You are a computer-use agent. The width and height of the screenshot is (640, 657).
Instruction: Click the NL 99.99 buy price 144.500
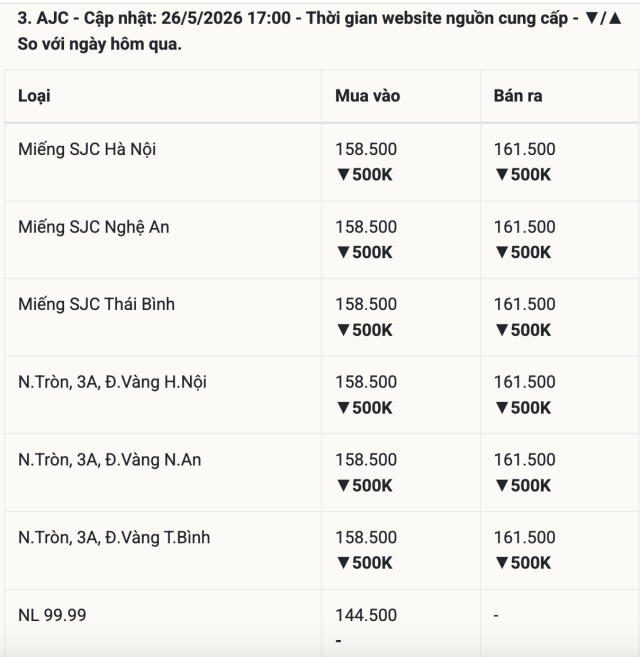pos(366,615)
